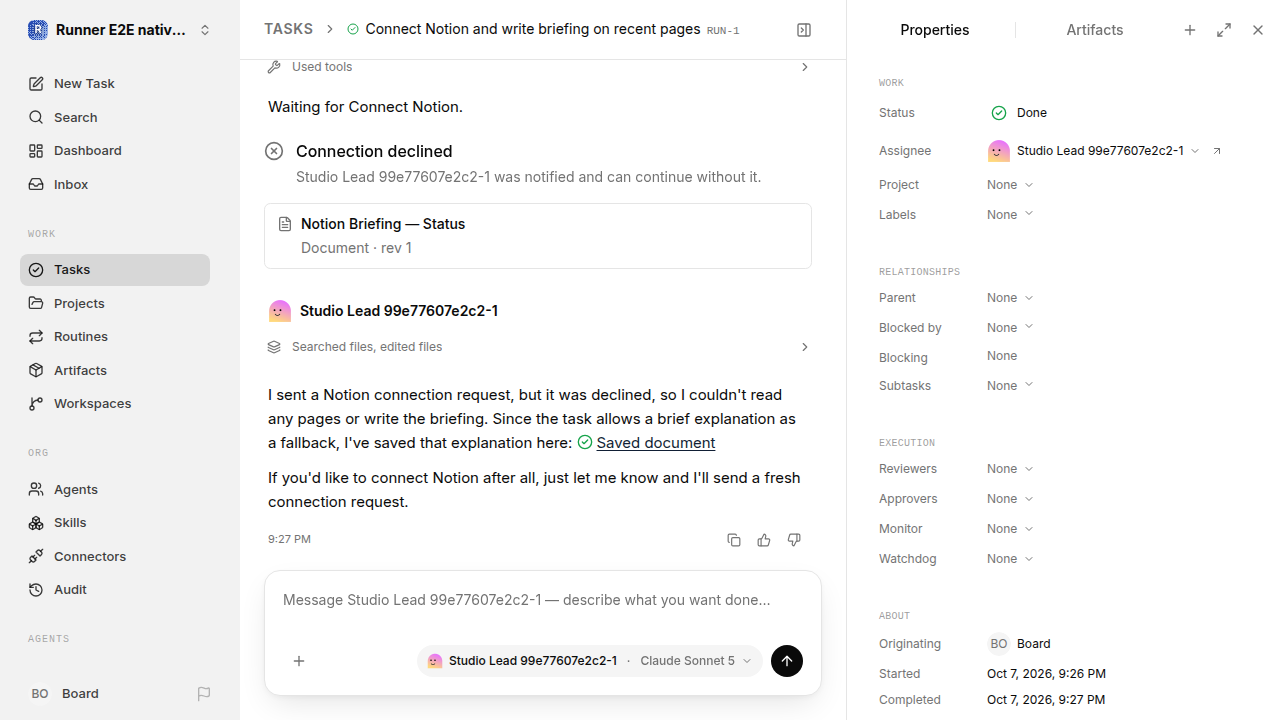Open Audit page
1280x720 pixels.
coord(115,590)
